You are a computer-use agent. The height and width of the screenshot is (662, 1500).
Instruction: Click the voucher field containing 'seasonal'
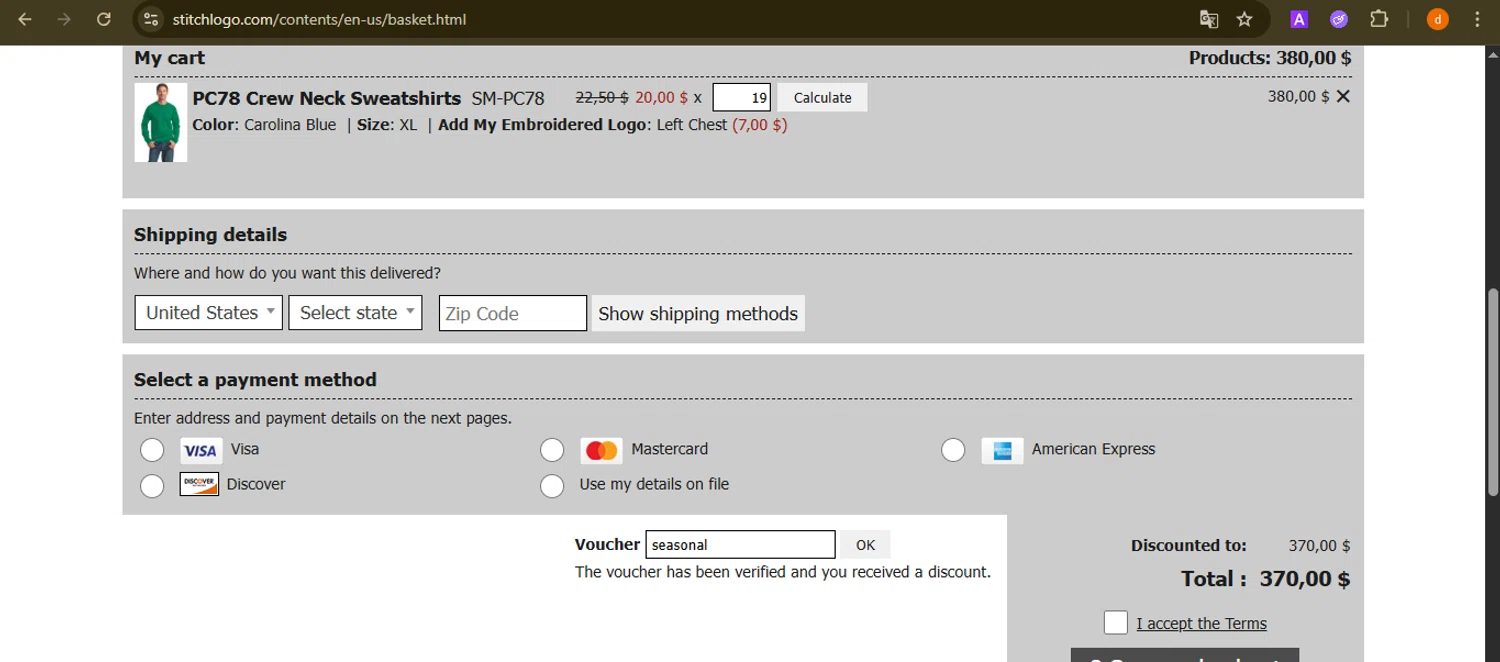point(740,545)
